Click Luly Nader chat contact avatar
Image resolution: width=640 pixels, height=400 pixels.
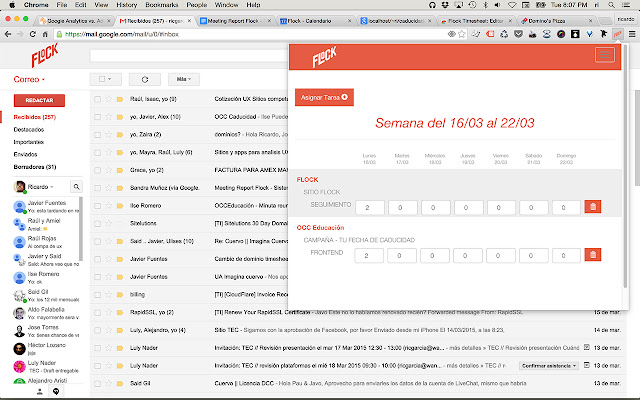tap(19, 366)
